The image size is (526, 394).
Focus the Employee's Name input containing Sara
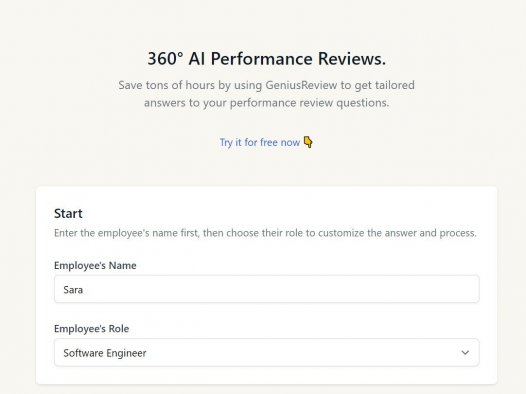[267, 289]
